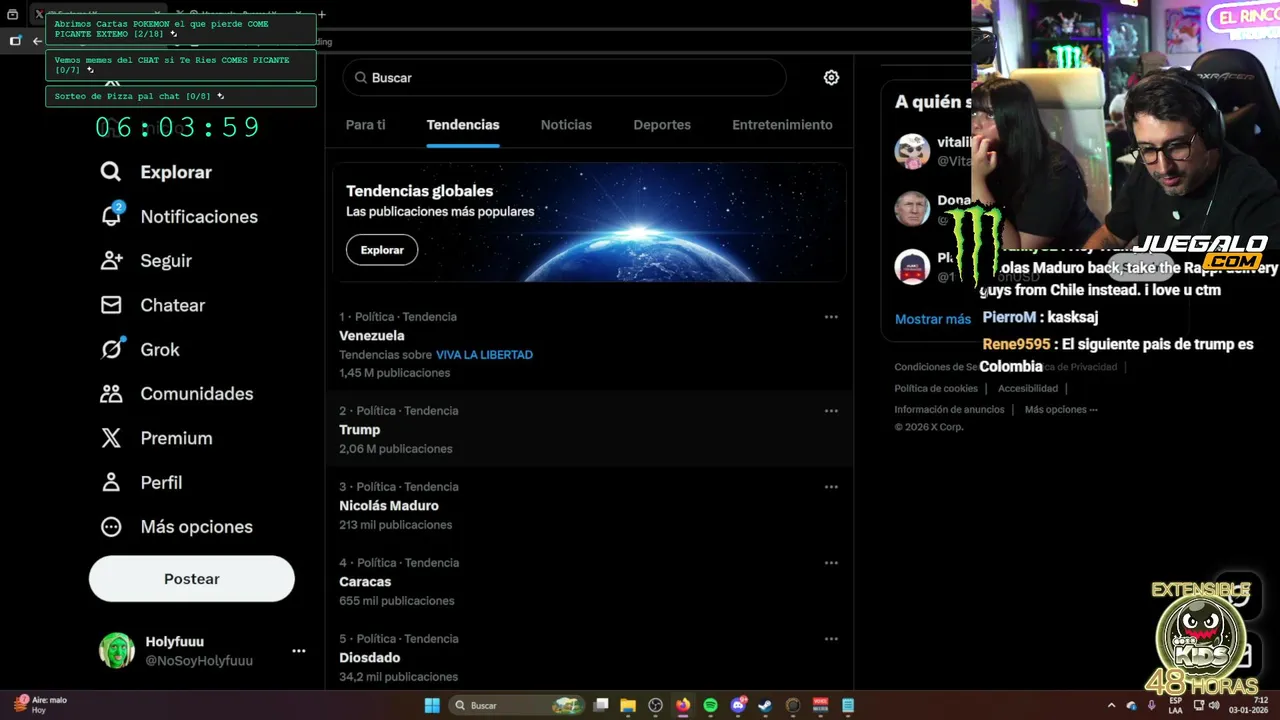Viewport: 1280px width, 720px height.
Task: Show hidden system tray icons
Action: 1111,705
